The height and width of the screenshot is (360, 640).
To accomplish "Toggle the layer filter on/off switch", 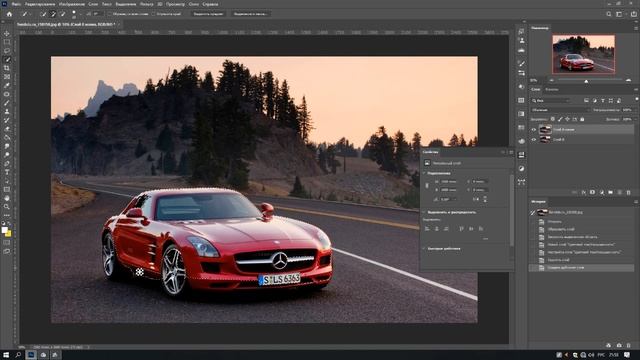I will pos(636,100).
